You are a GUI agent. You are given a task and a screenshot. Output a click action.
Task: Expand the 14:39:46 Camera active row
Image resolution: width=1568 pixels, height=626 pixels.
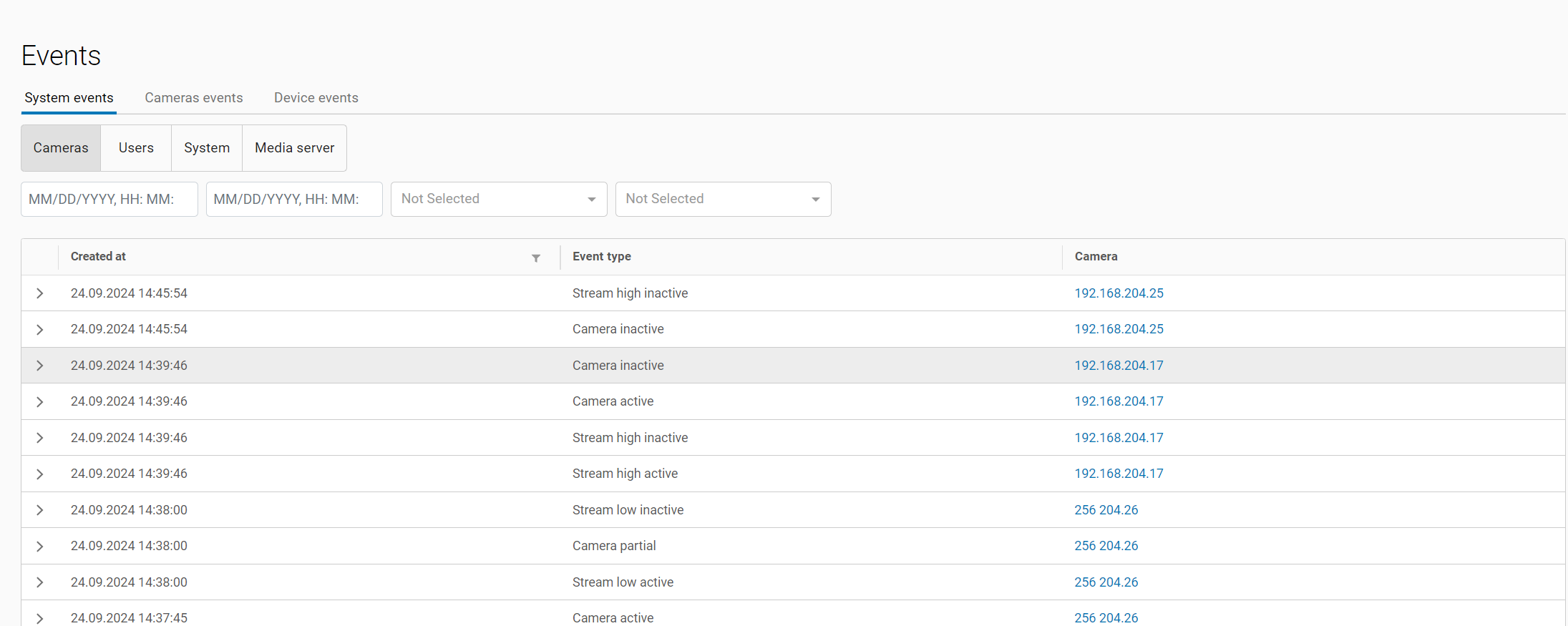(40, 402)
